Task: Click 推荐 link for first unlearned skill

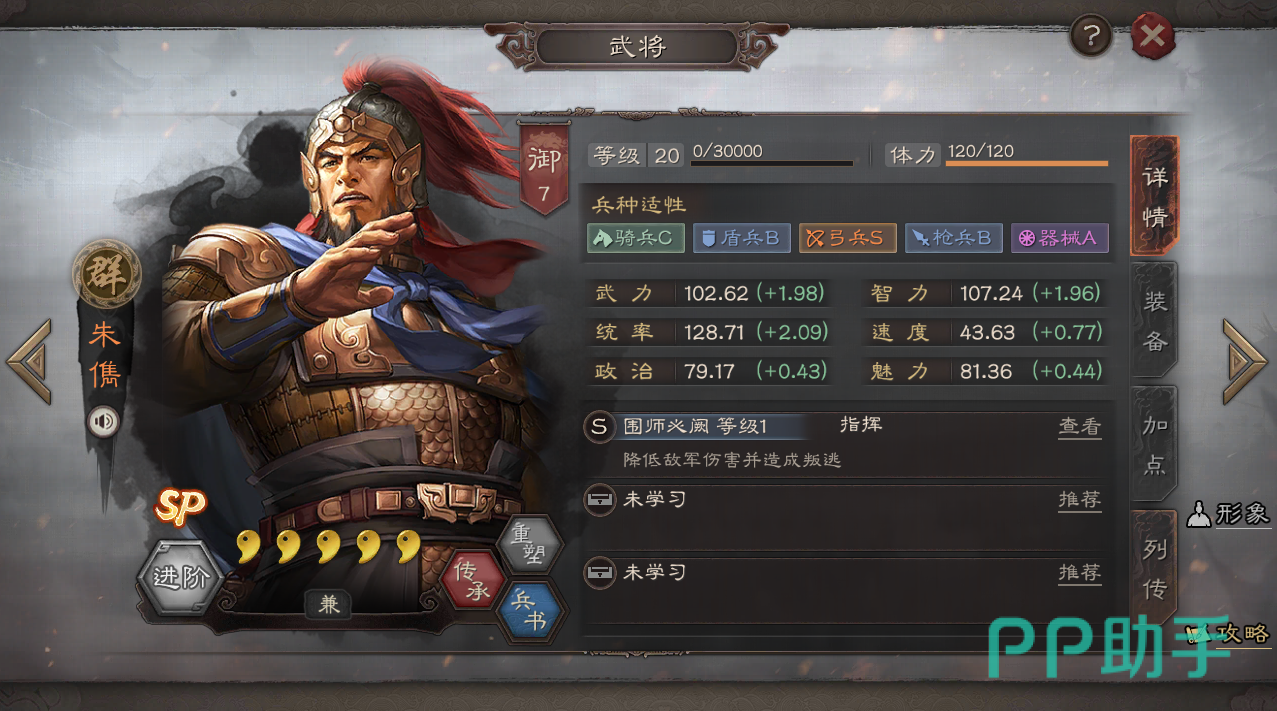Action: (1080, 500)
